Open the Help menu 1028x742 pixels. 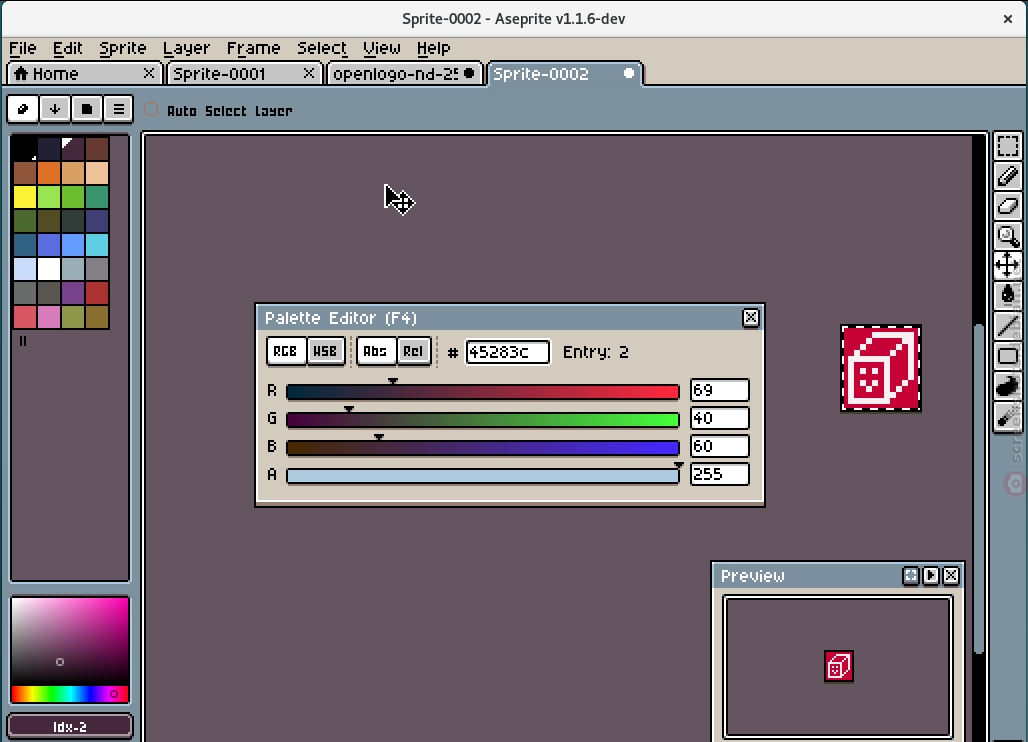point(433,49)
